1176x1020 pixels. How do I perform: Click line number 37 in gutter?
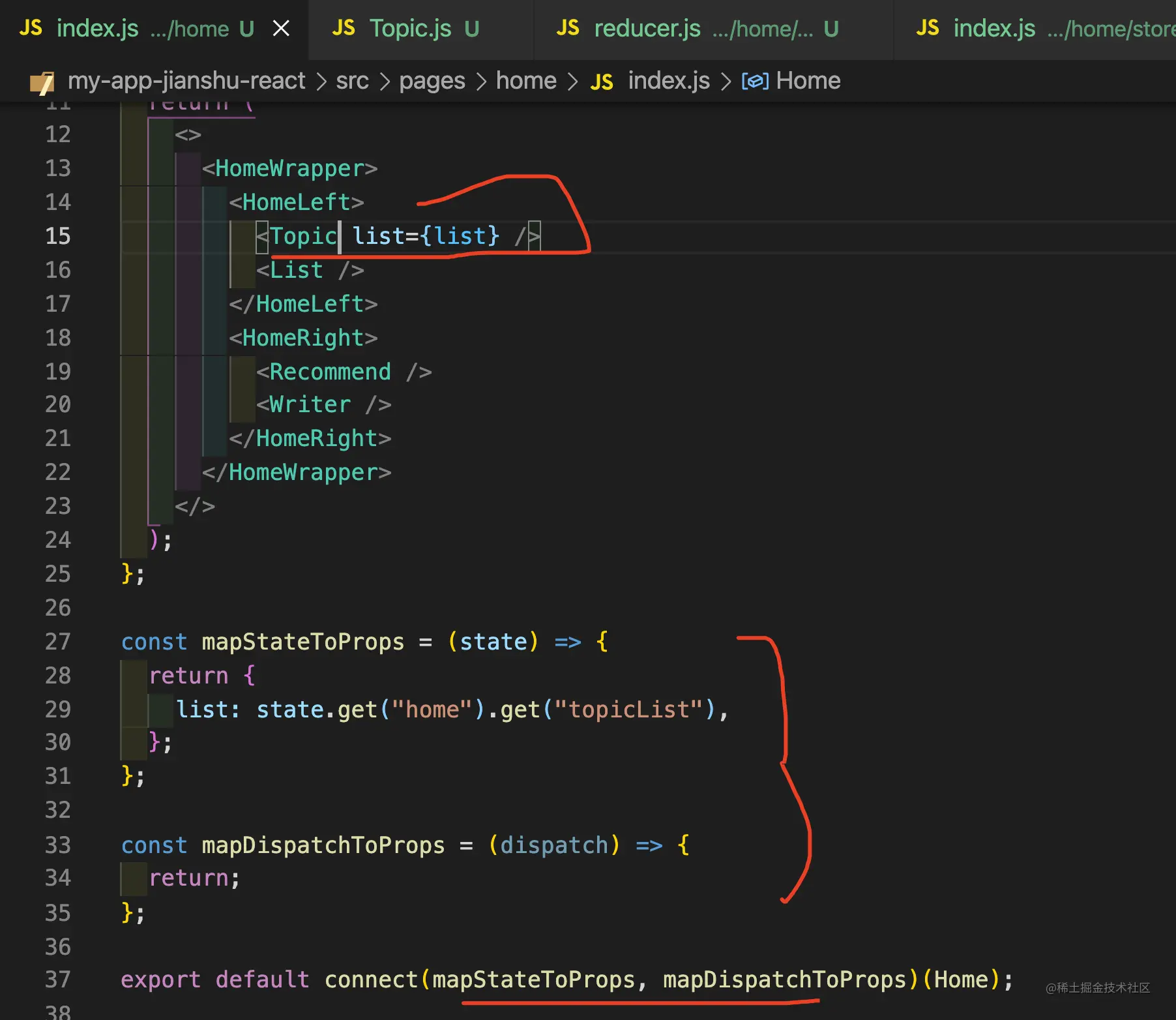[x=58, y=980]
